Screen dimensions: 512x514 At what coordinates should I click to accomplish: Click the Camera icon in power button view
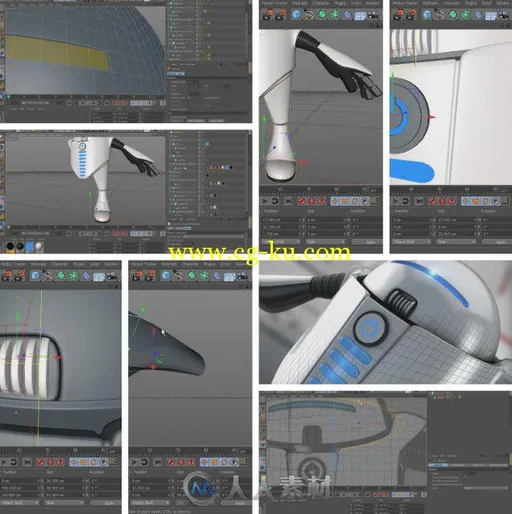point(504,15)
